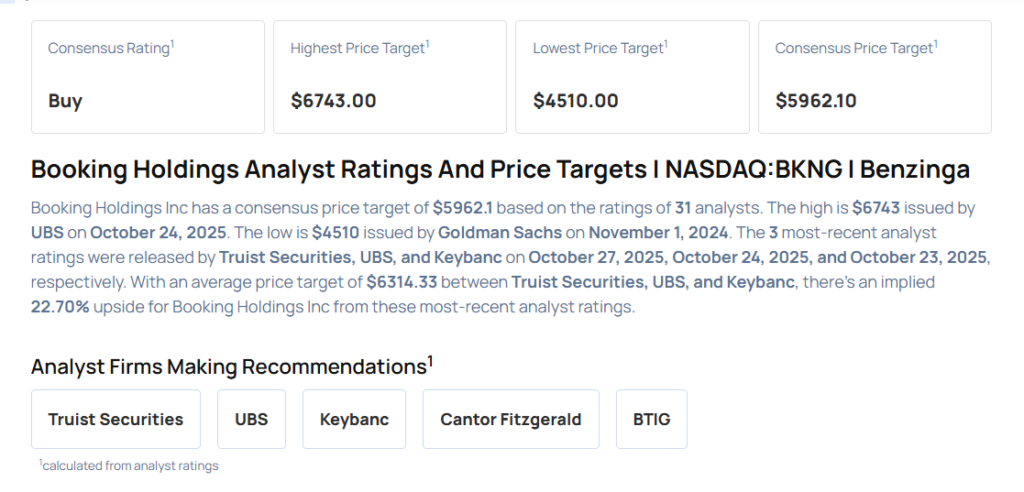1024x492 pixels.
Task: Click the Consensus Rating card
Action: (x=148, y=76)
